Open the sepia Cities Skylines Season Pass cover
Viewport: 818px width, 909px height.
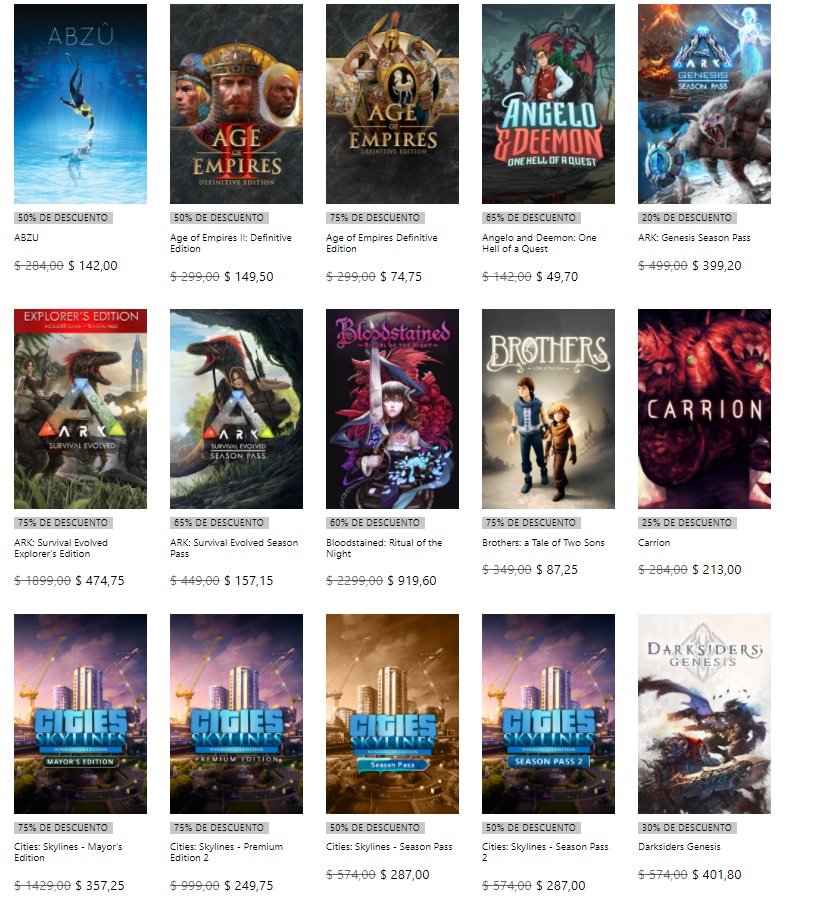392,714
